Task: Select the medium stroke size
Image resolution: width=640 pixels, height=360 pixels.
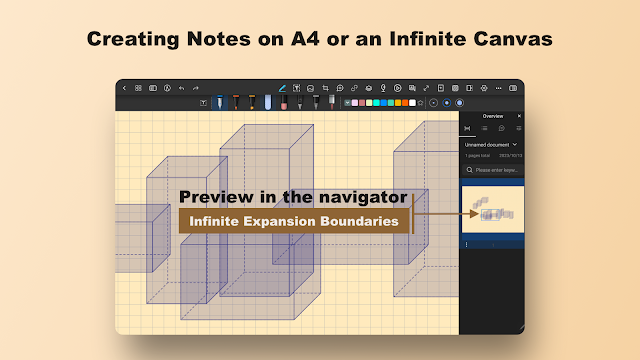Action: [x=447, y=103]
